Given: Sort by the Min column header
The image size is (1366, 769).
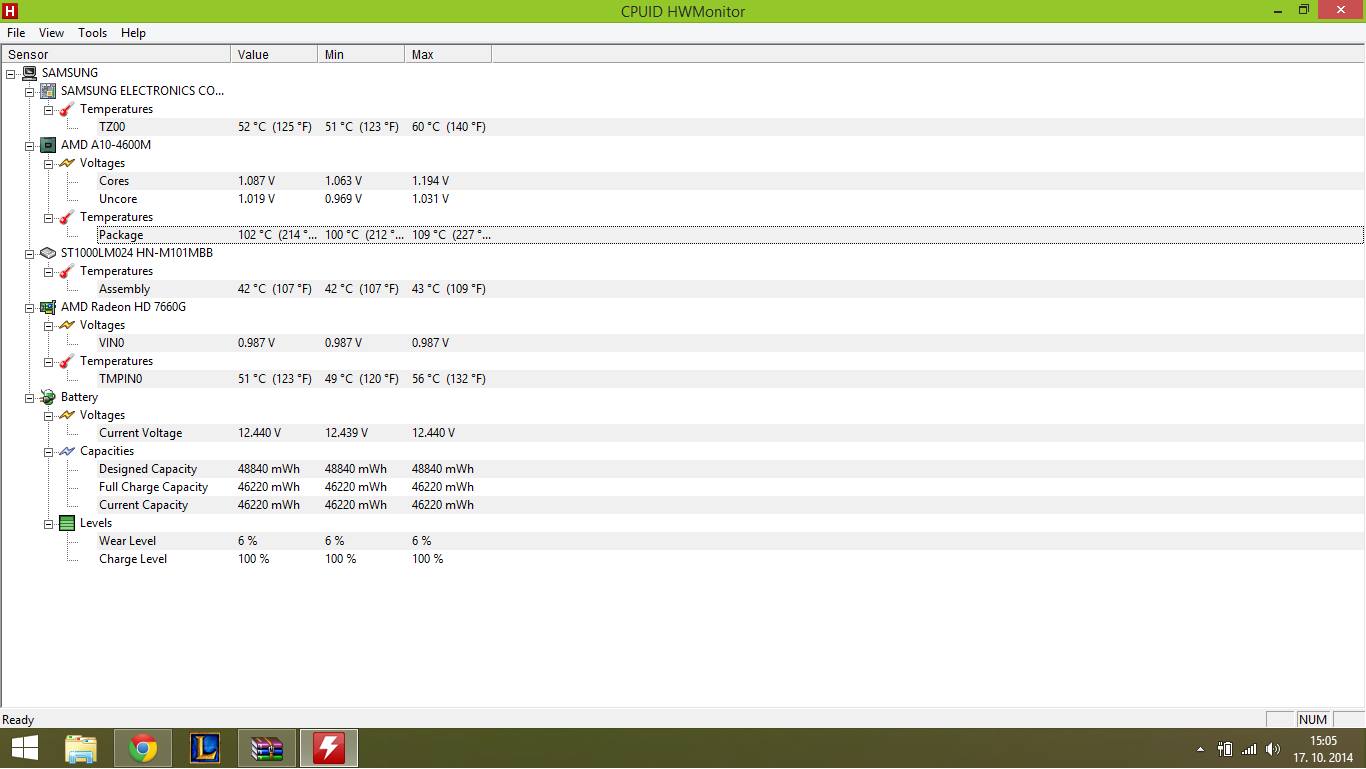Looking at the screenshot, I should coord(361,54).
